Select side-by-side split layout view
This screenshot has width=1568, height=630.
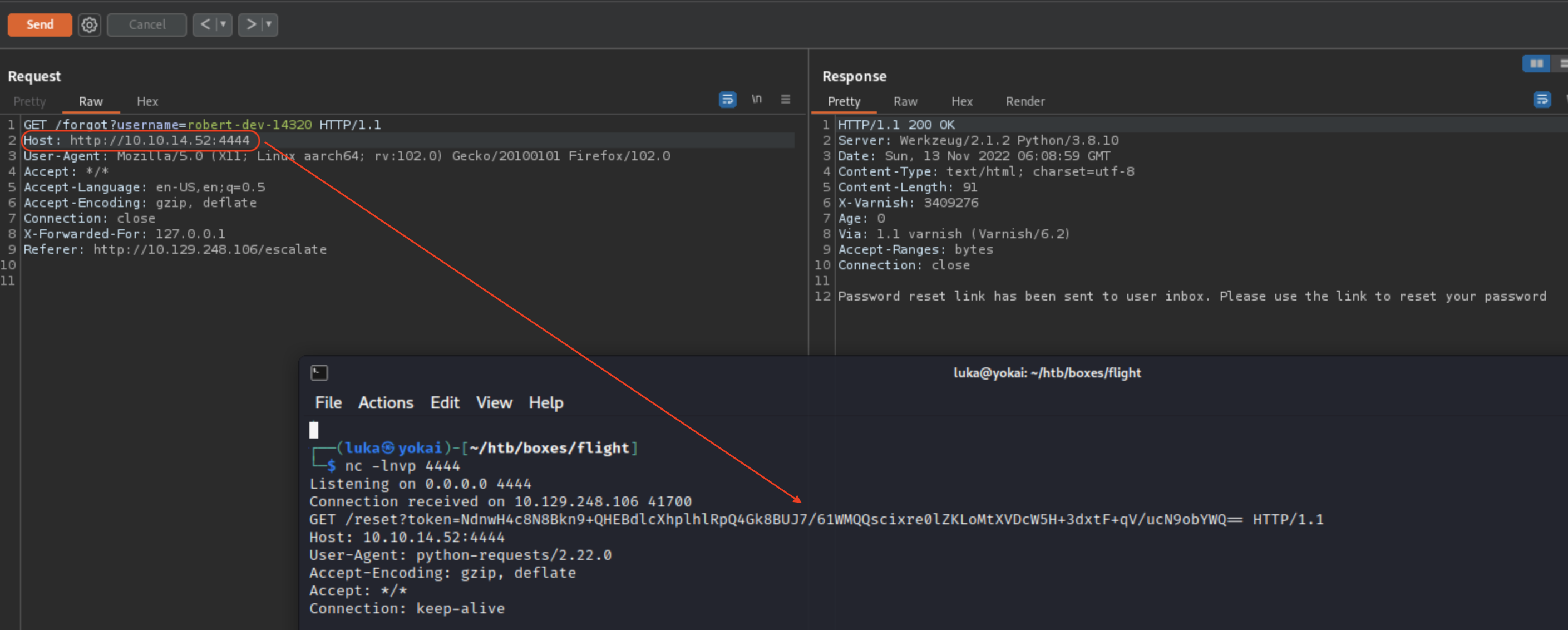coord(1536,63)
